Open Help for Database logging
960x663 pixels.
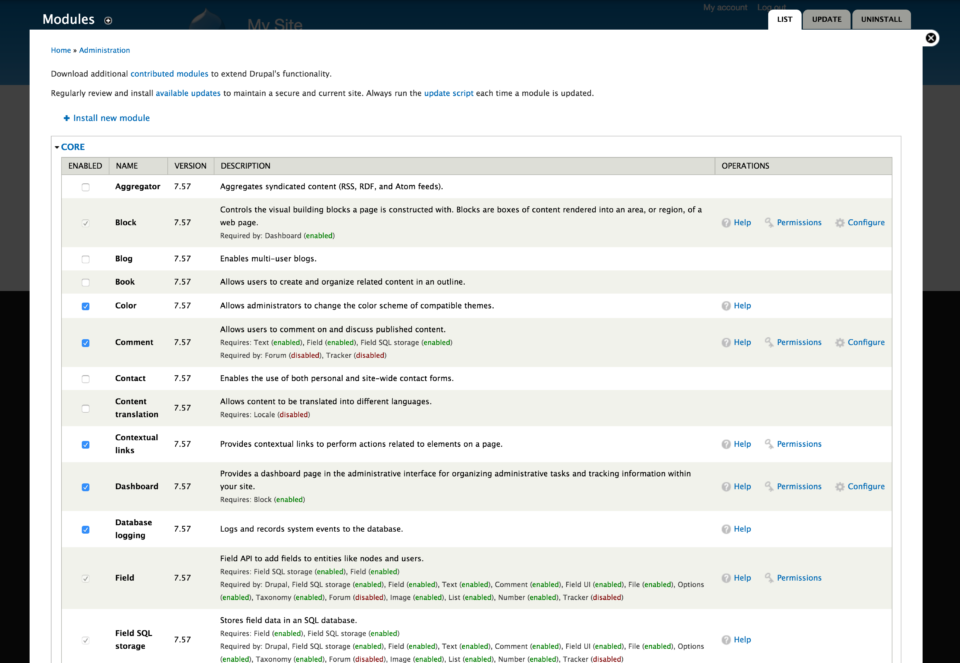click(742, 528)
